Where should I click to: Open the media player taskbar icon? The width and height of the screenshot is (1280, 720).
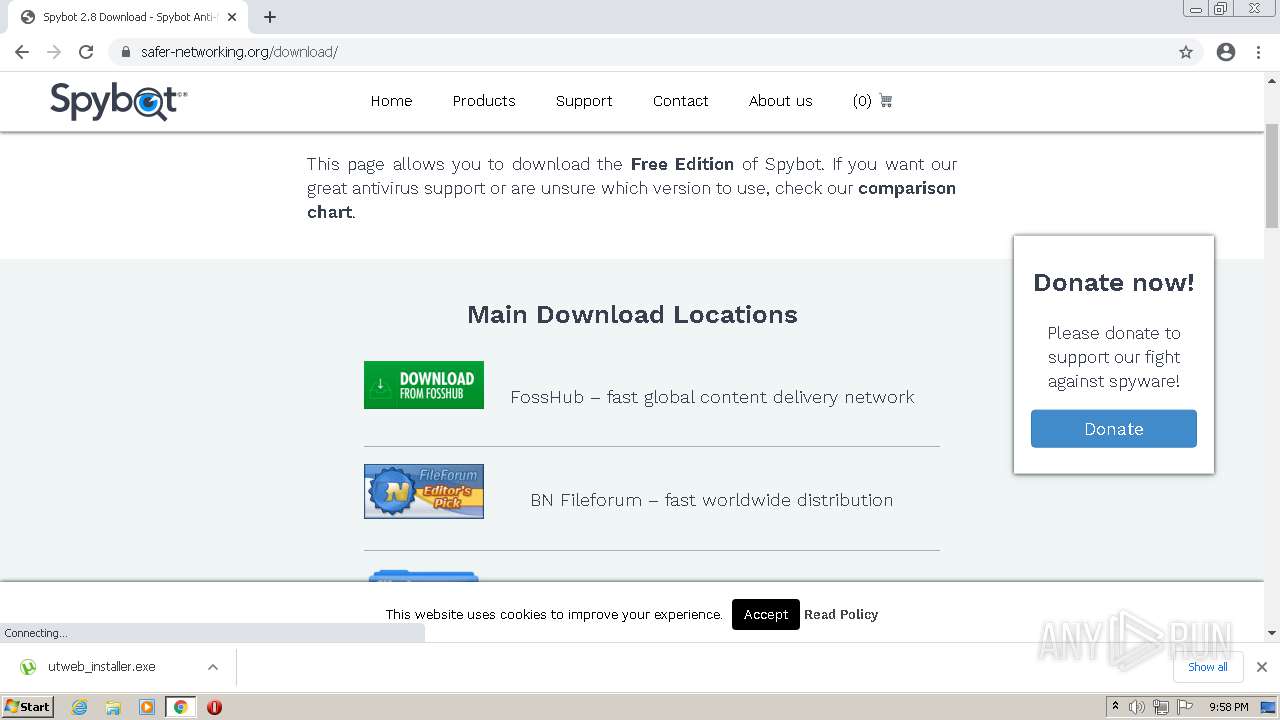[147, 707]
